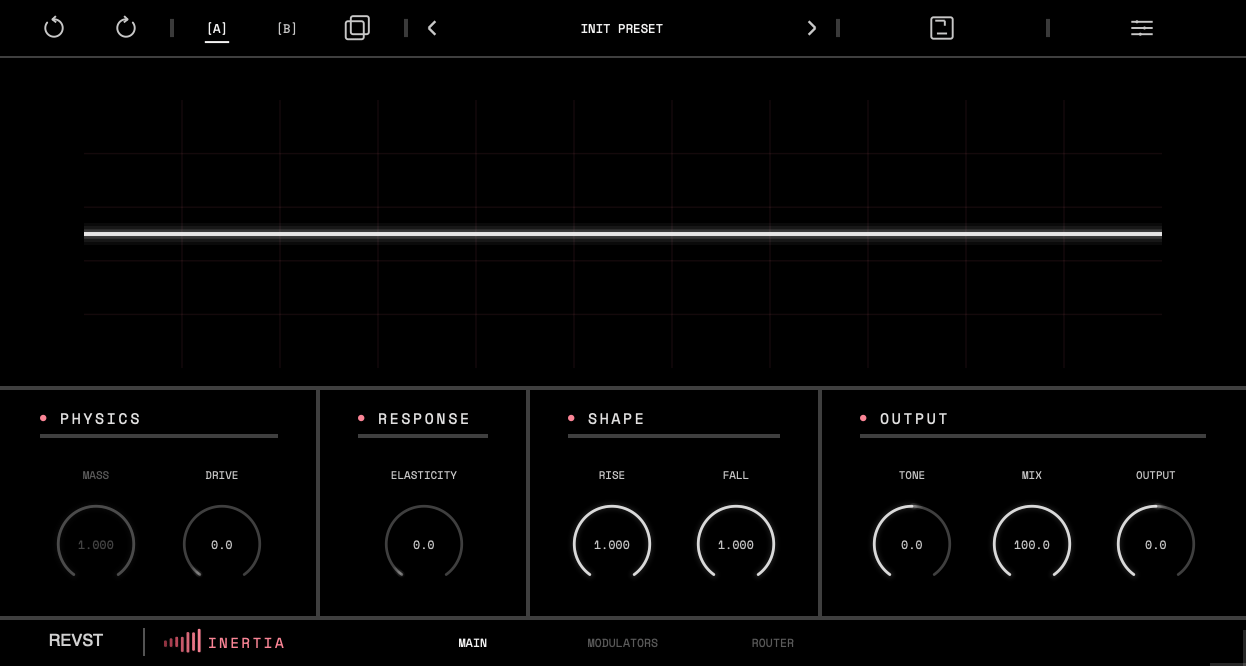Go to next preset with right chevron
1246x666 pixels.
[x=811, y=28]
